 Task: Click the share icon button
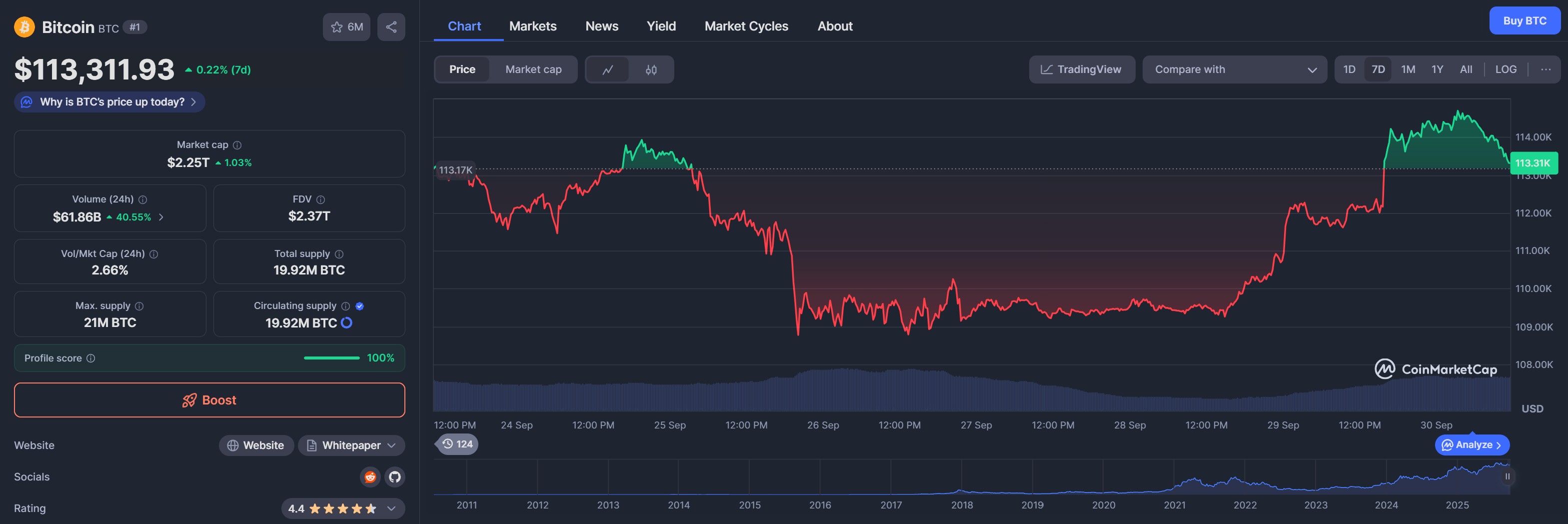click(x=391, y=27)
